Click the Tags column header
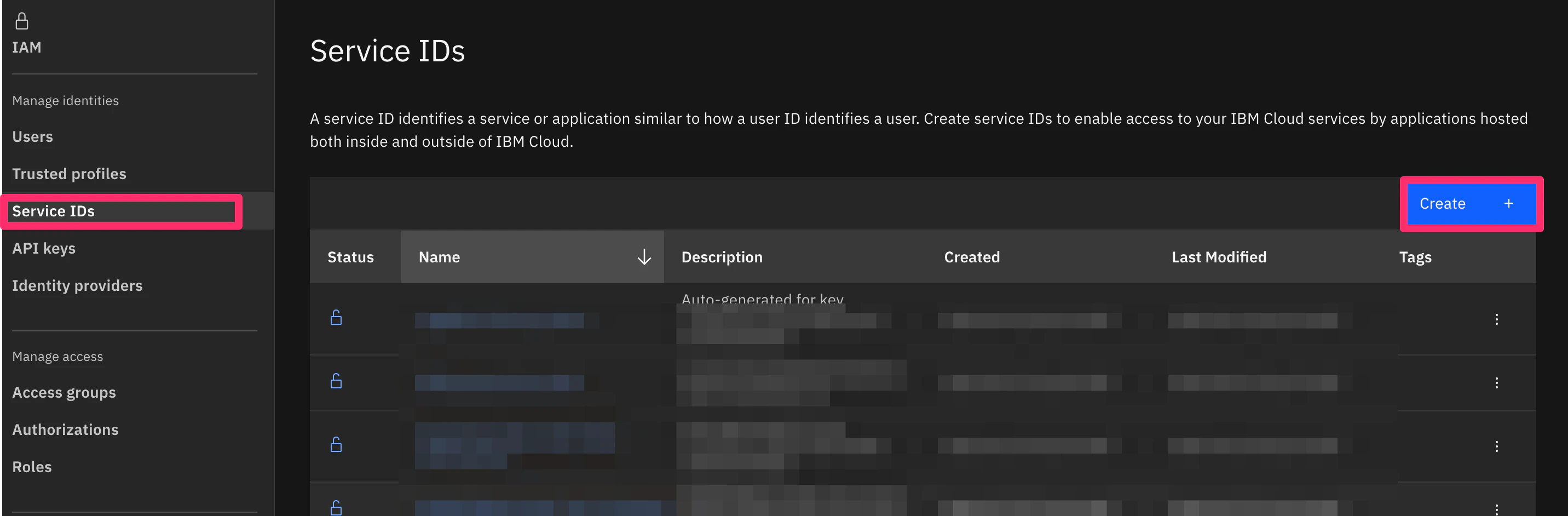The height and width of the screenshot is (516, 1568). pos(1415,257)
